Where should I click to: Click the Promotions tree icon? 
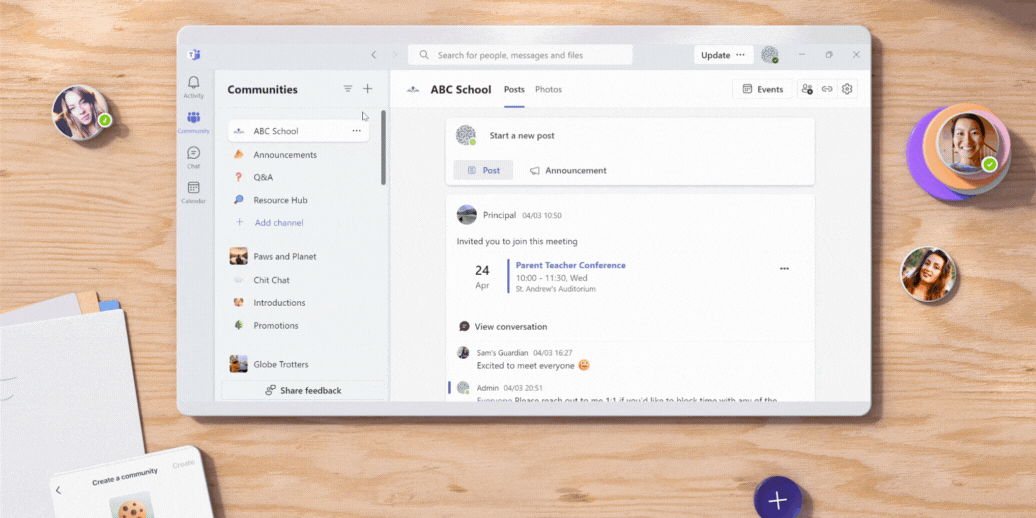(239, 325)
